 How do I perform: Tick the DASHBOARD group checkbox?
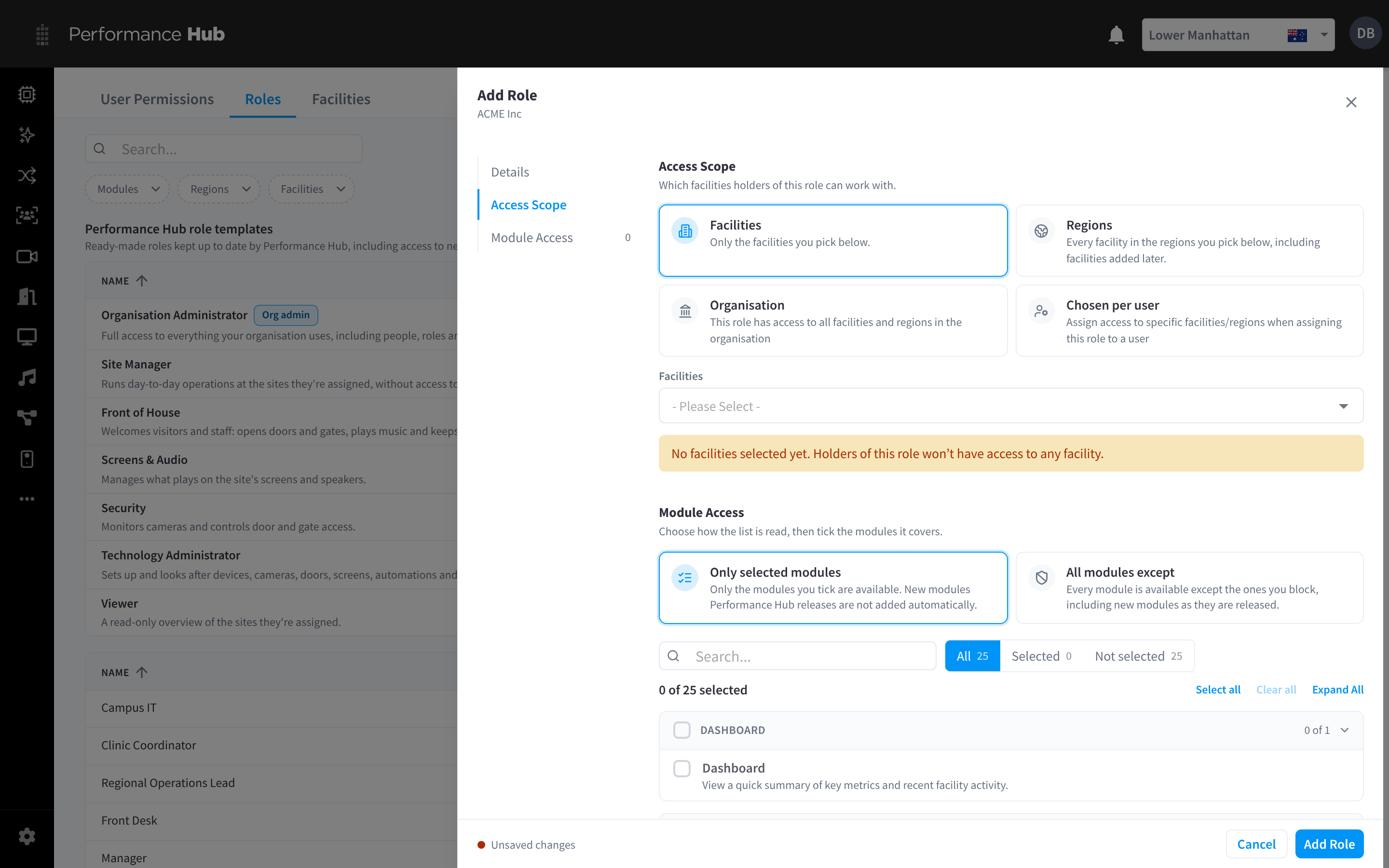coord(682,730)
